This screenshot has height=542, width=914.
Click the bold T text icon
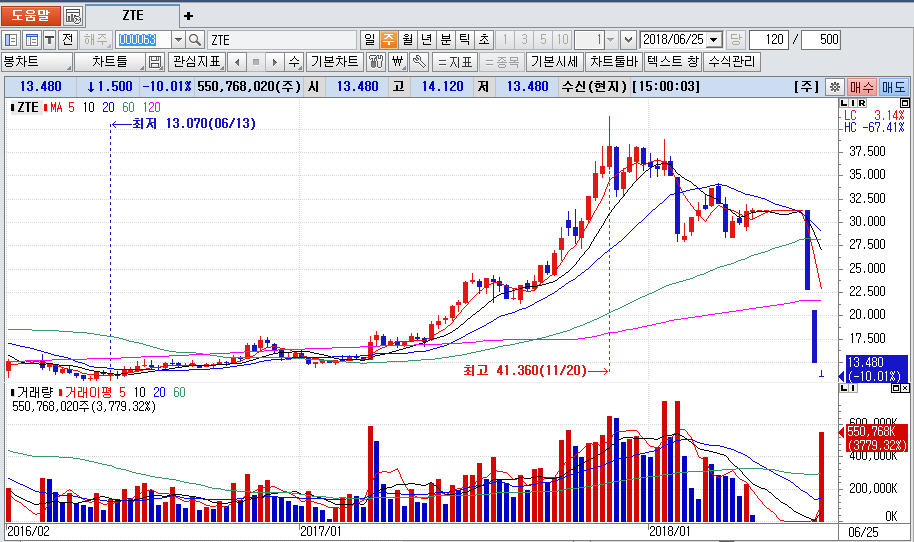coord(49,40)
